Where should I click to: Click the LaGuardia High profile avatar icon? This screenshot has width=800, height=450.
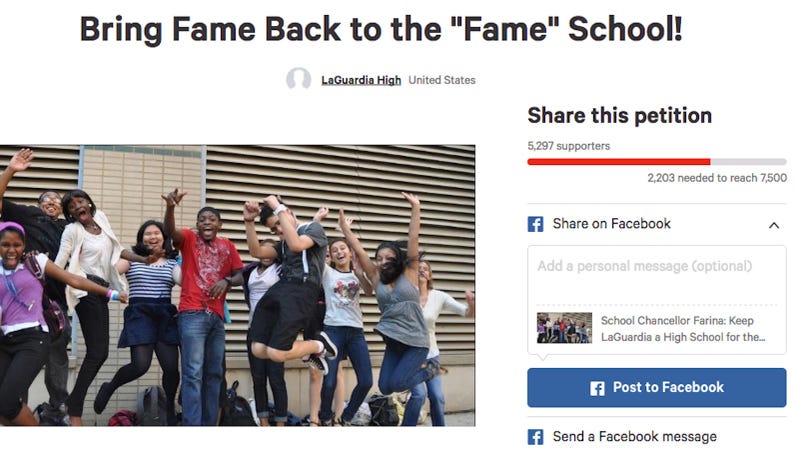click(298, 80)
